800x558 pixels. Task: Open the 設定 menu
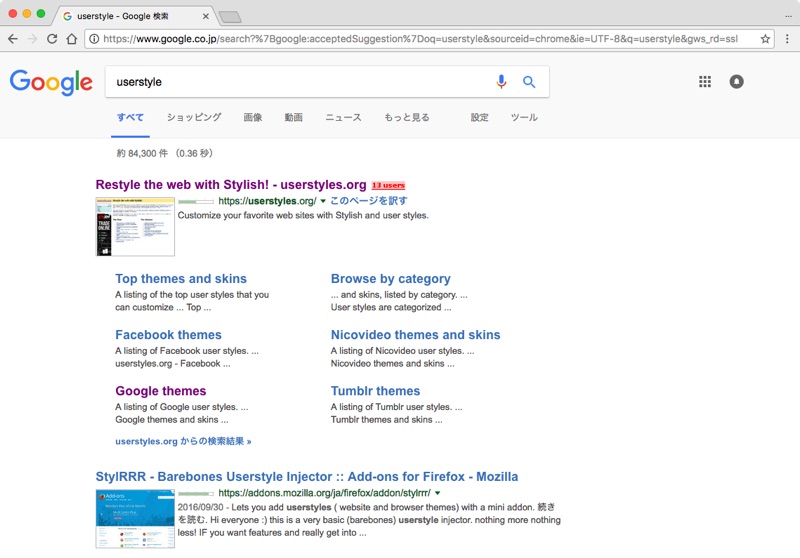pyautogui.click(x=480, y=117)
